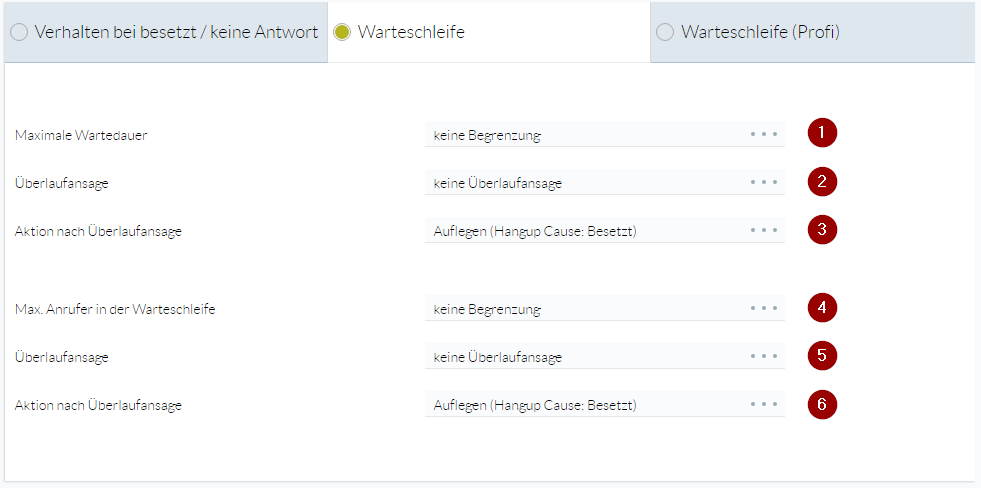
Task: Open the first Überlaufansage dropdown field
Action: pyautogui.click(x=604, y=183)
